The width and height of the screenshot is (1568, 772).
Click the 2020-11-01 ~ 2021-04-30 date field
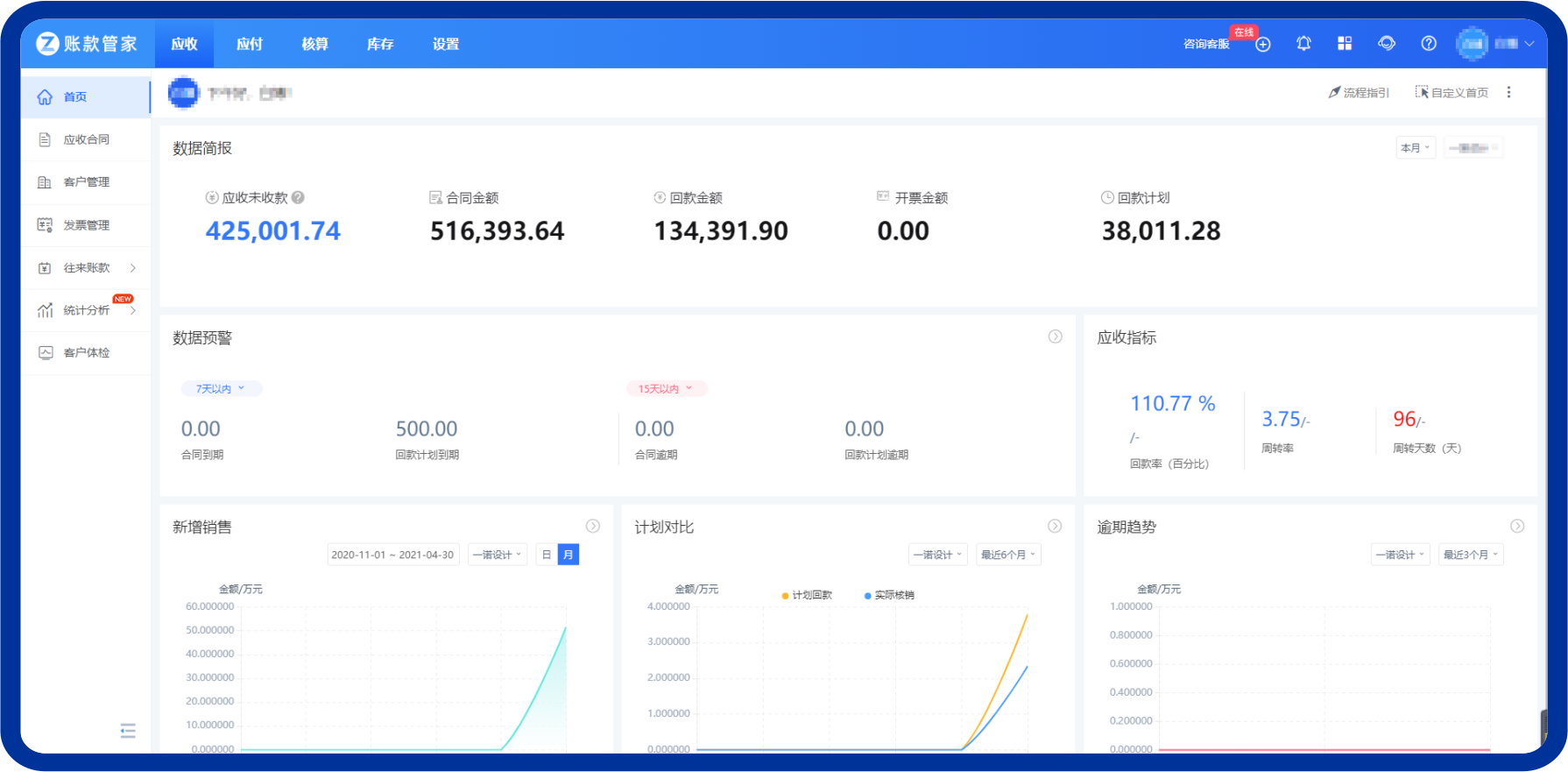pyautogui.click(x=392, y=555)
